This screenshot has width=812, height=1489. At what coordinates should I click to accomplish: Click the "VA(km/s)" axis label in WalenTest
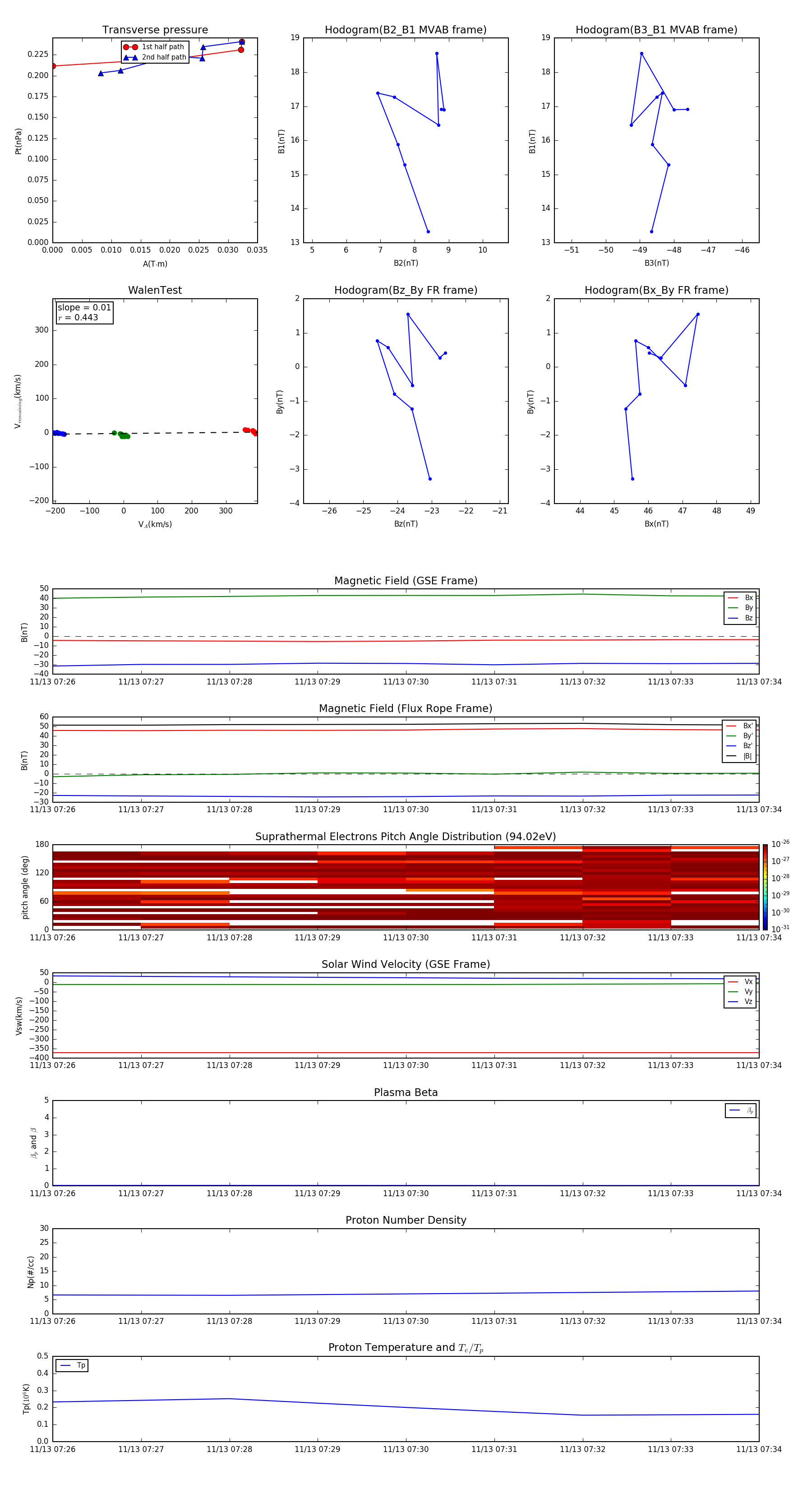[x=155, y=524]
